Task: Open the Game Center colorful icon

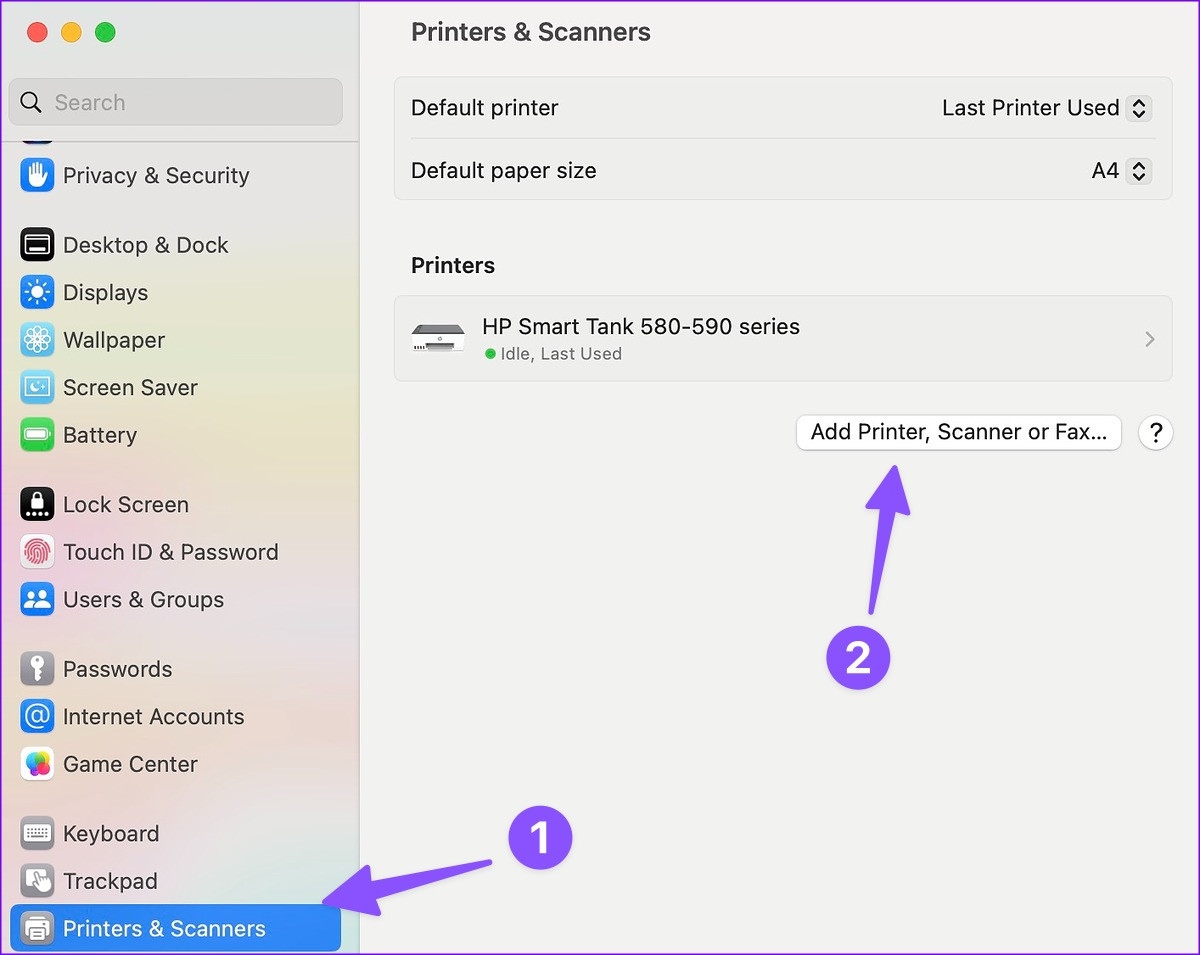Action: (x=37, y=764)
